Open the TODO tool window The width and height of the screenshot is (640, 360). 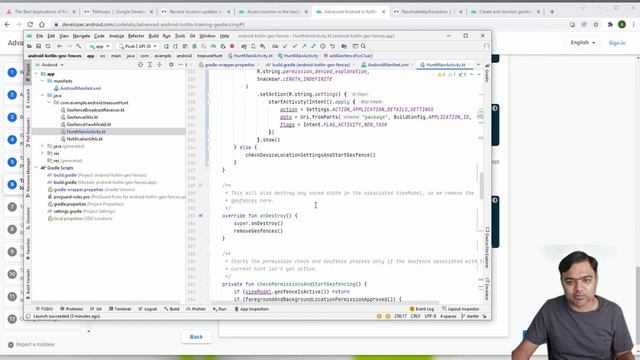(44, 309)
